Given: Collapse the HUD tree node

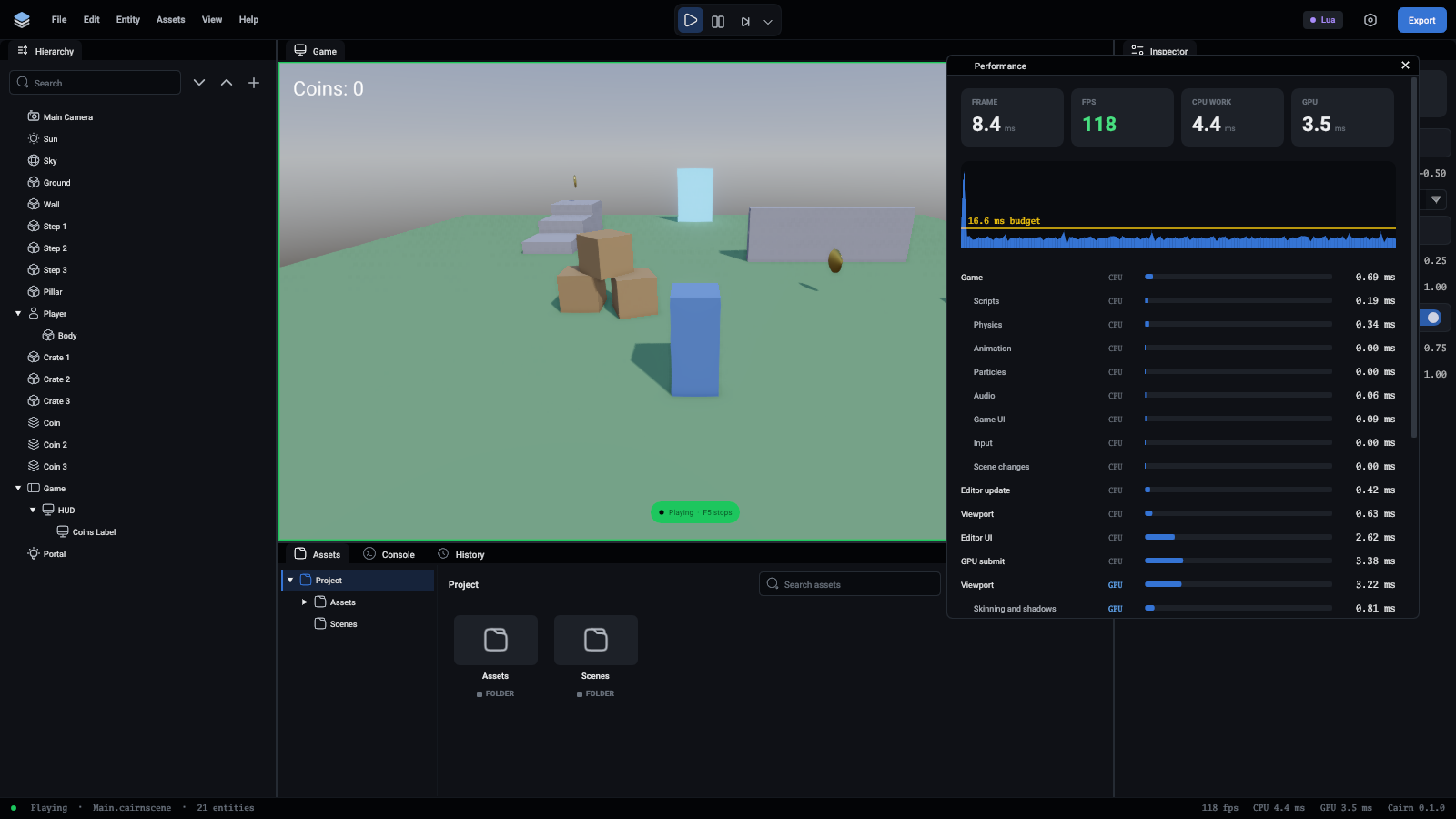Looking at the screenshot, I should (33, 510).
